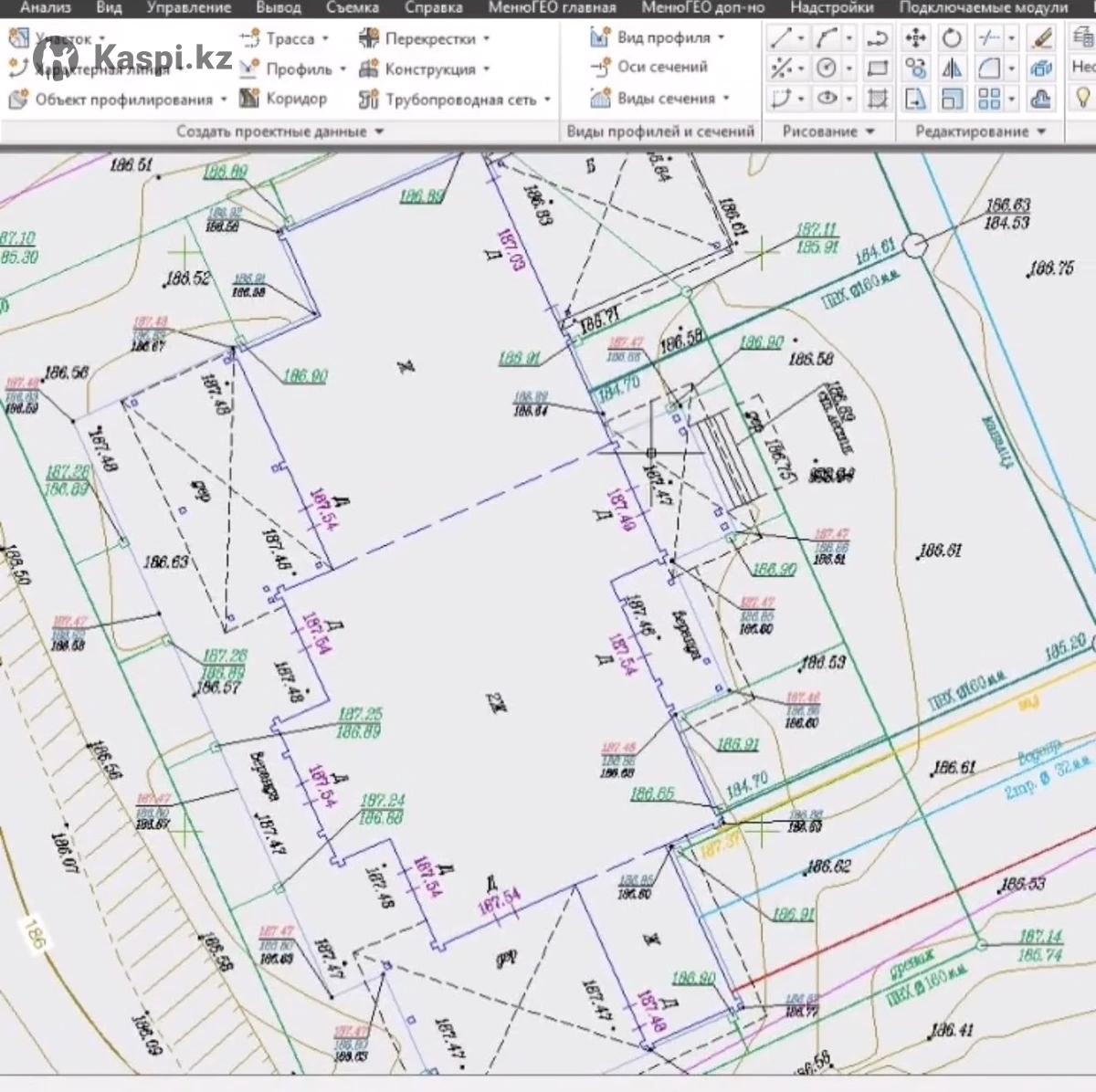
Task: Click the Mirror tool icon
Action: [952, 69]
